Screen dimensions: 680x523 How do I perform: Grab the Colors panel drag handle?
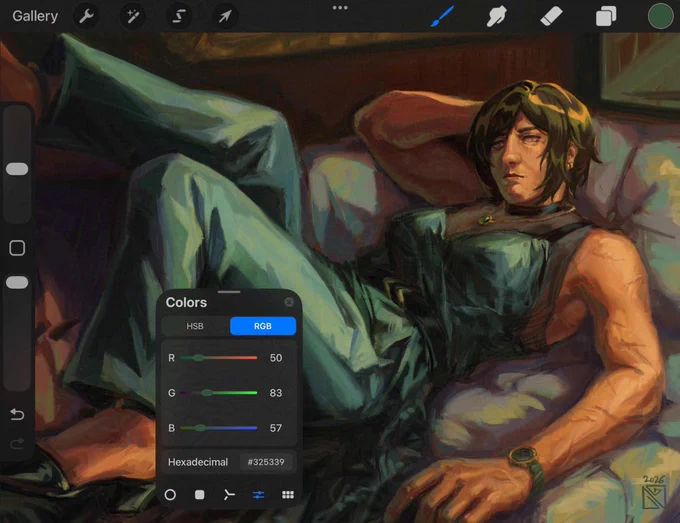point(229,292)
